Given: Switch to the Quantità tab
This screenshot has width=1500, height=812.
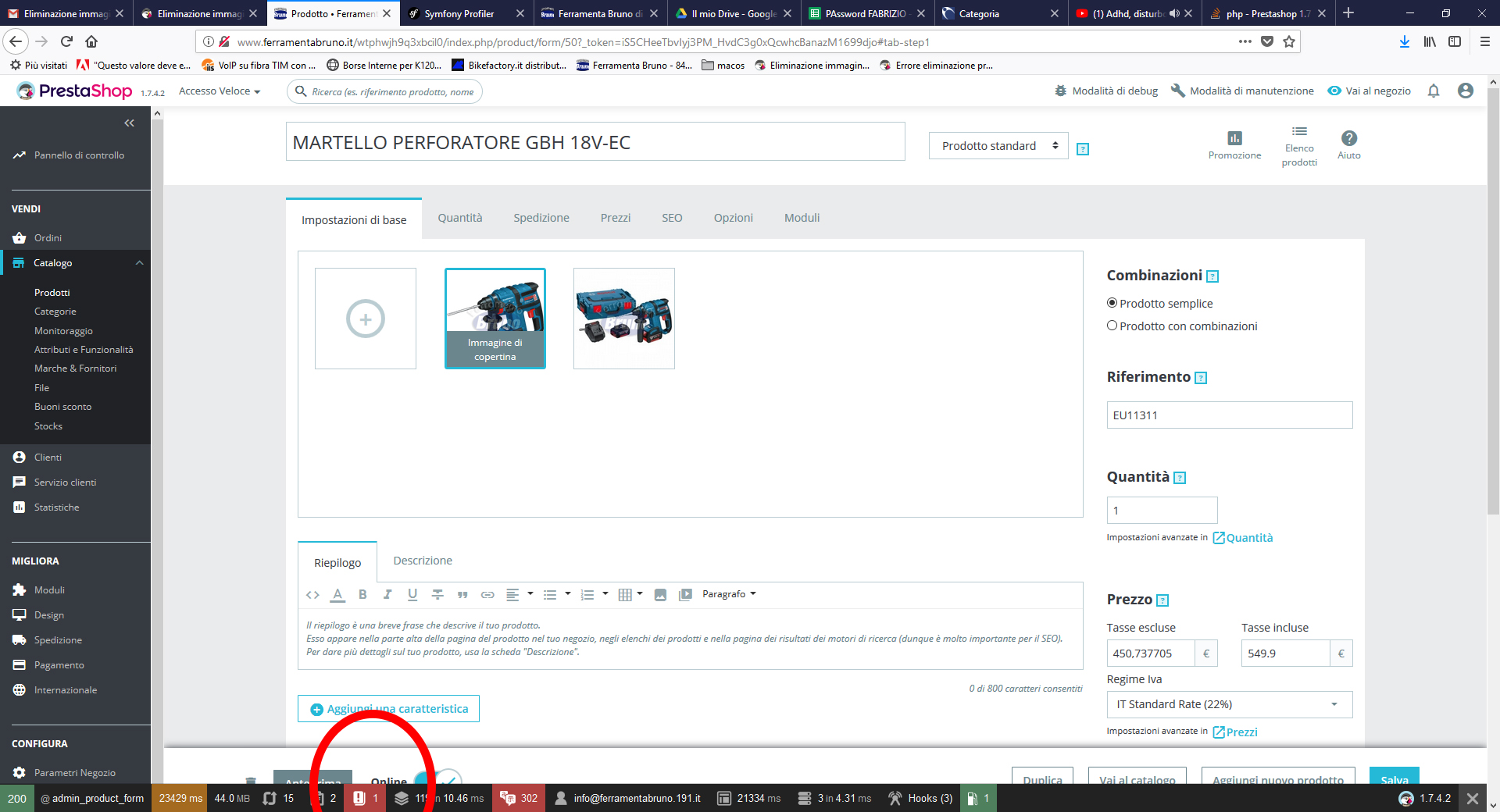Looking at the screenshot, I should coord(460,218).
